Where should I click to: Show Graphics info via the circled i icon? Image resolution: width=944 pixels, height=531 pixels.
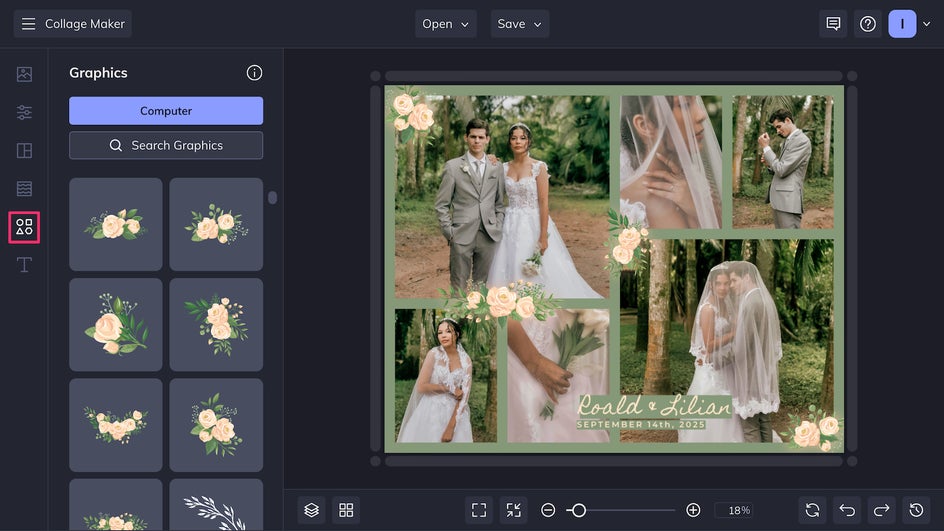[x=254, y=73]
